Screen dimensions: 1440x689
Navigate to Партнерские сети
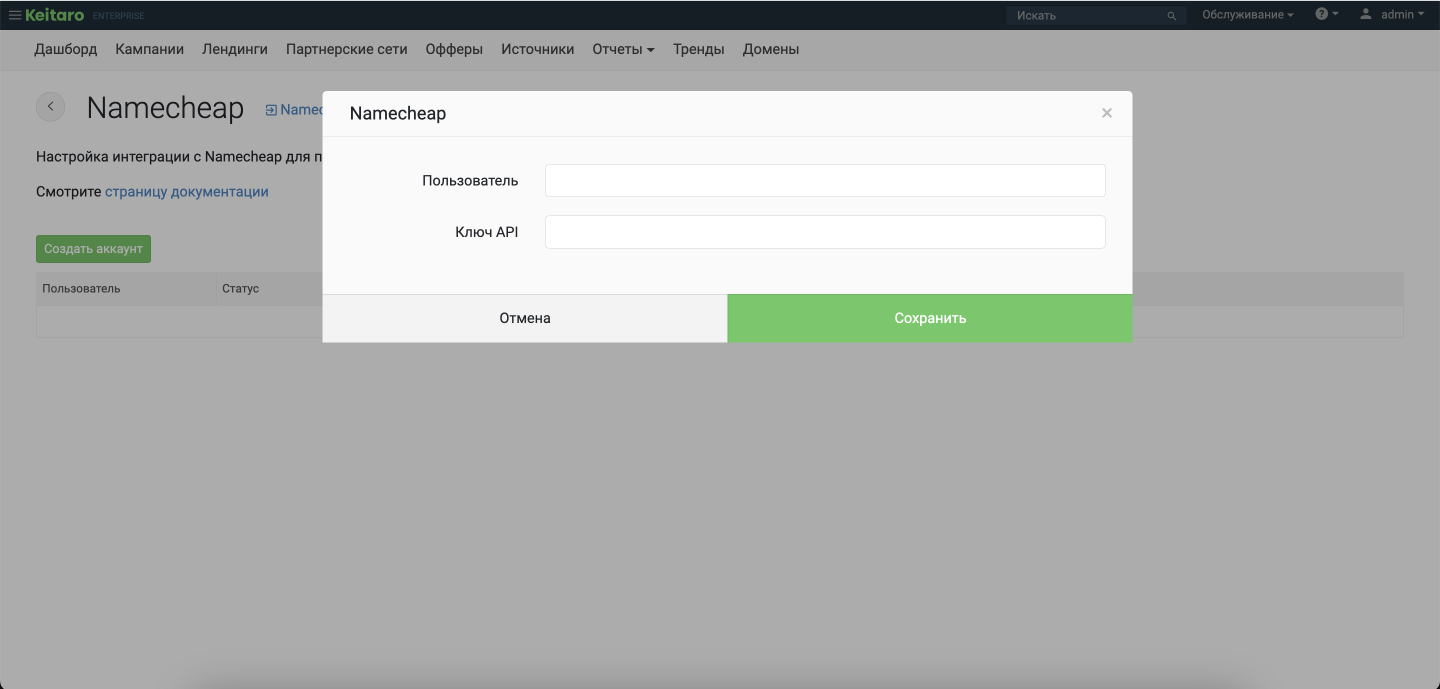tap(347, 49)
